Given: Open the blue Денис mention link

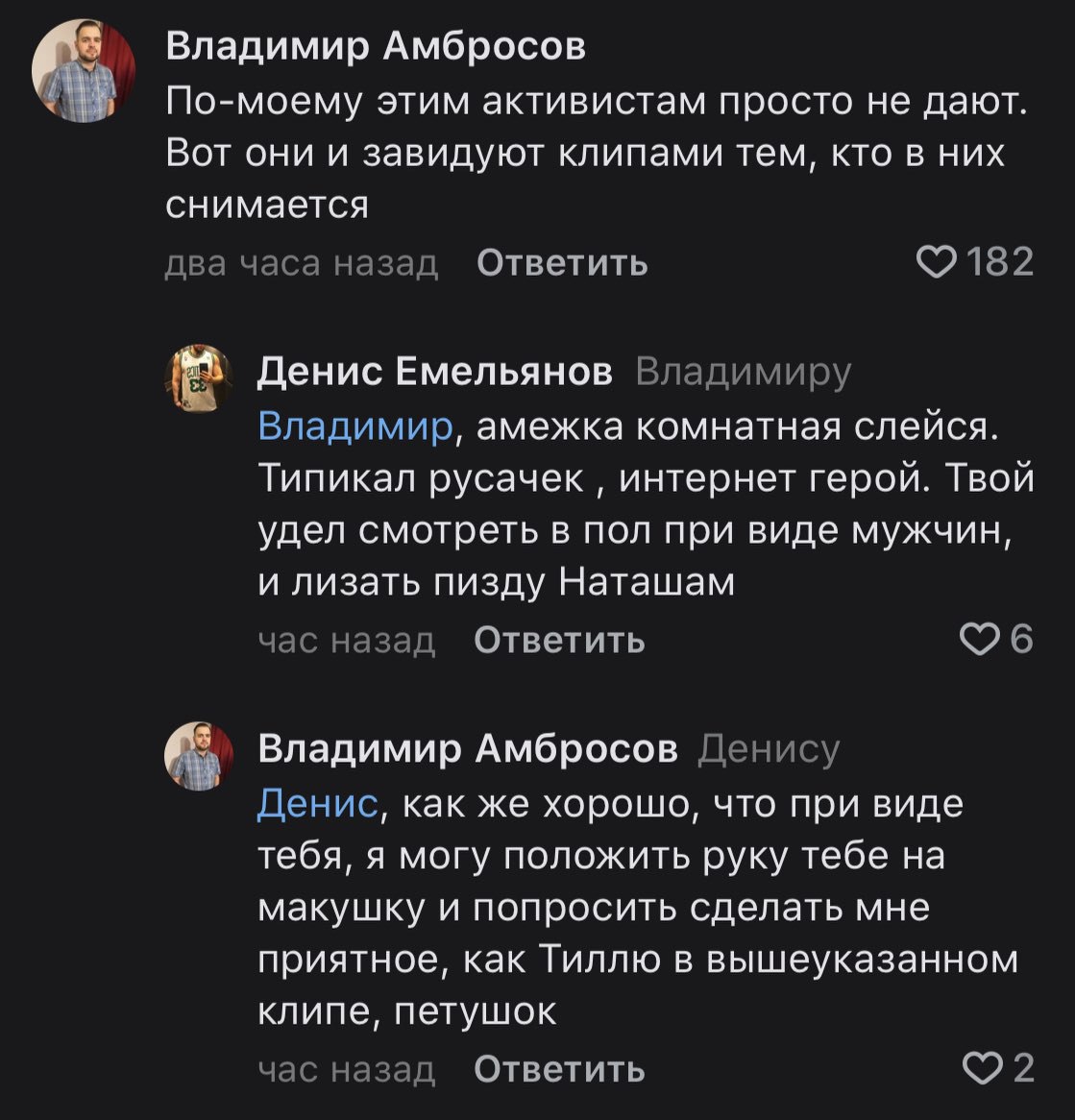Looking at the screenshot, I should click(x=318, y=804).
